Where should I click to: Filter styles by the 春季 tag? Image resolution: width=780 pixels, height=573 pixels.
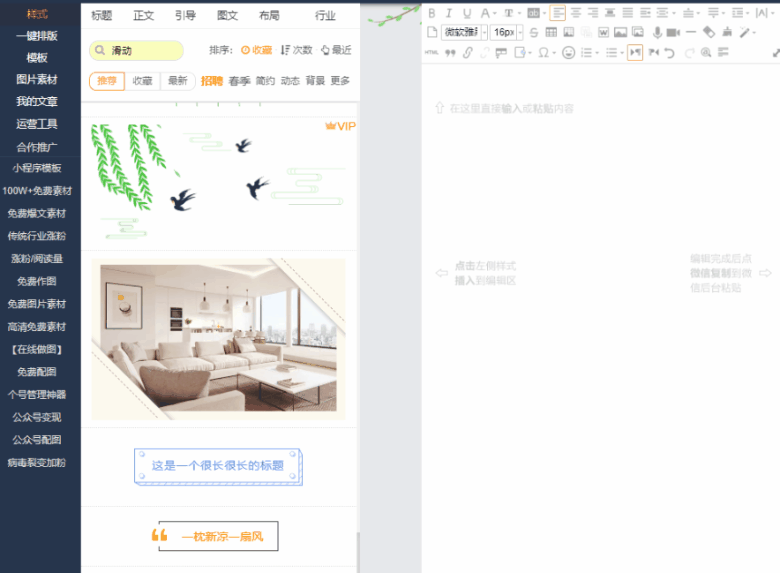pos(239,81)
